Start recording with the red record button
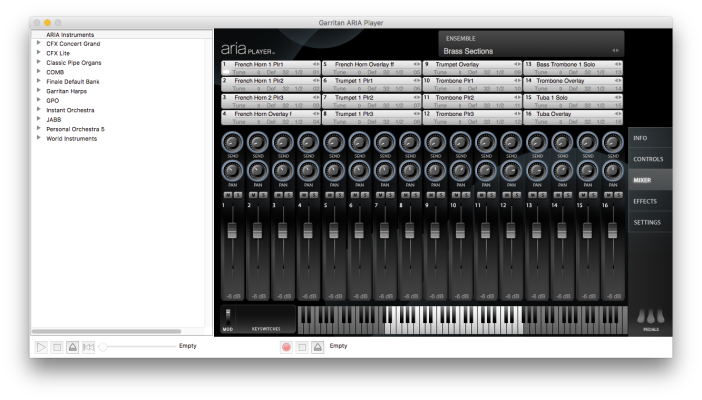This screenshot has height=400, width=702. 287,347
